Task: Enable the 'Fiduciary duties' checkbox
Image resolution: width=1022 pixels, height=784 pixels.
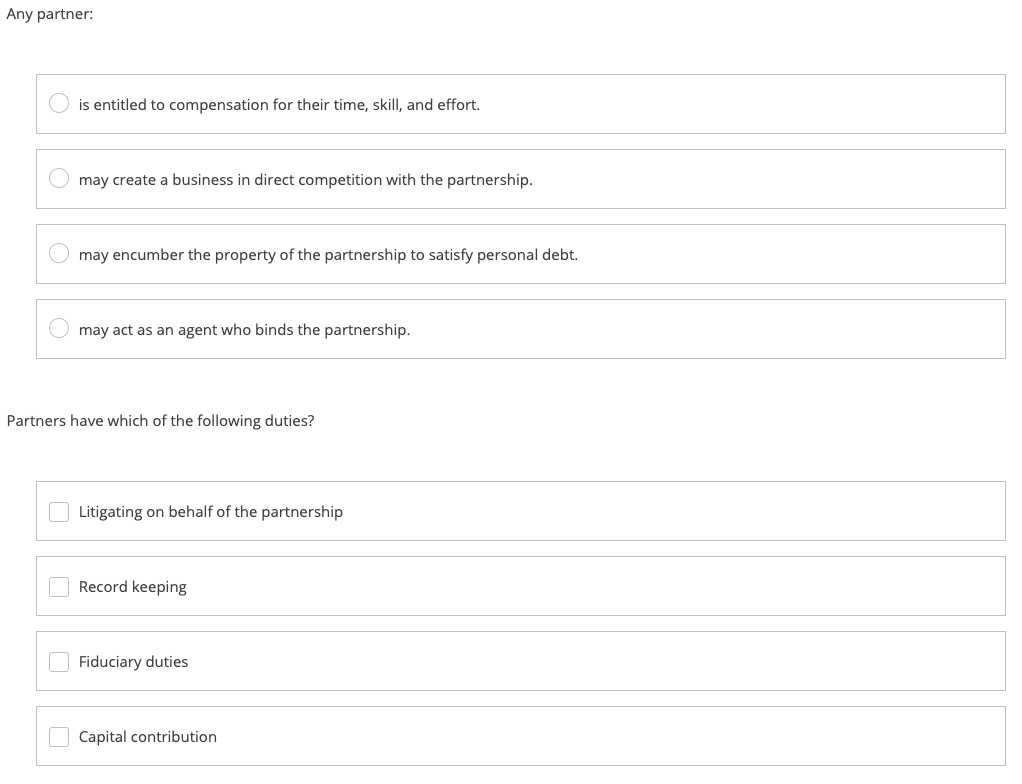Action: (x=60, y=661)
